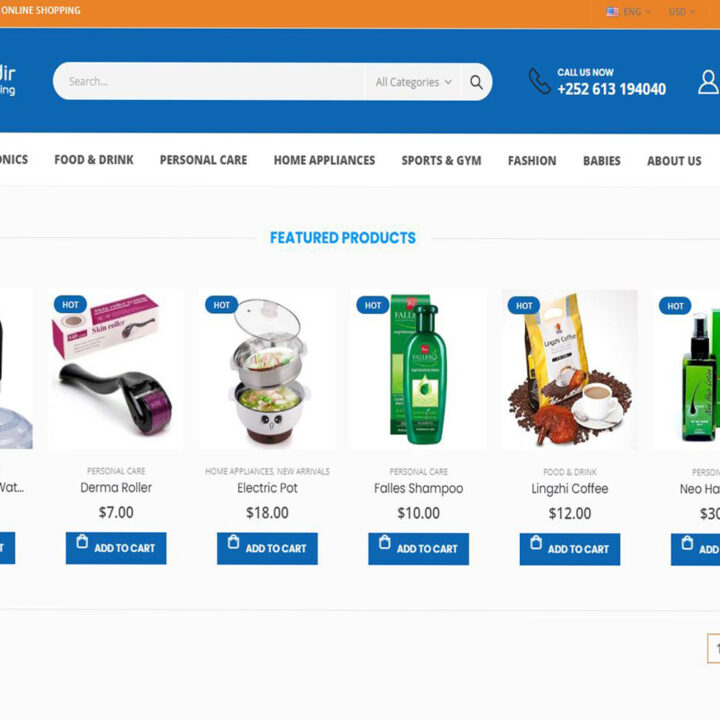The image size is (720, 720).
Task: Click the phone handset icon
Action: [x=539, y=81]
